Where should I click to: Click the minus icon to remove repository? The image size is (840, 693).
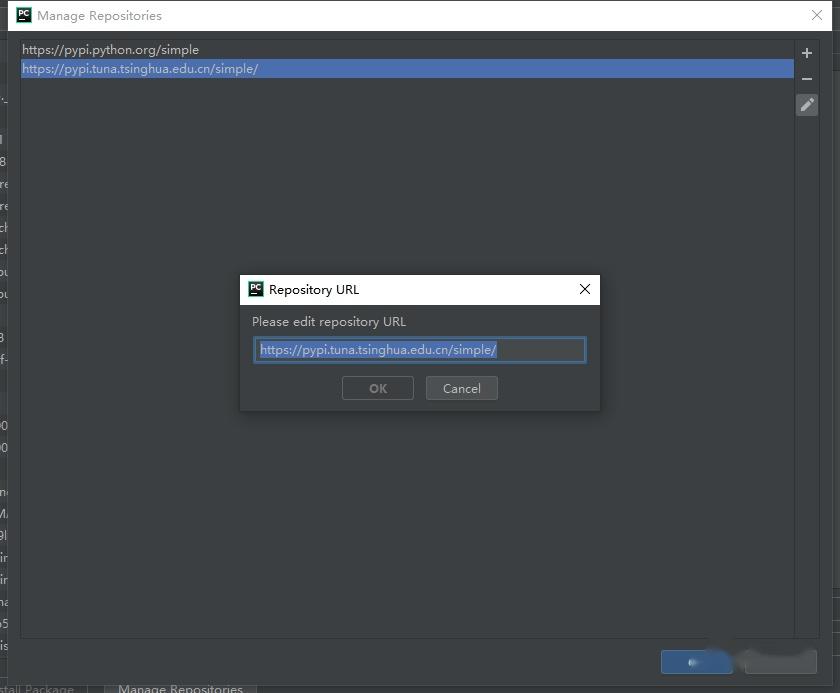point(807,79)
